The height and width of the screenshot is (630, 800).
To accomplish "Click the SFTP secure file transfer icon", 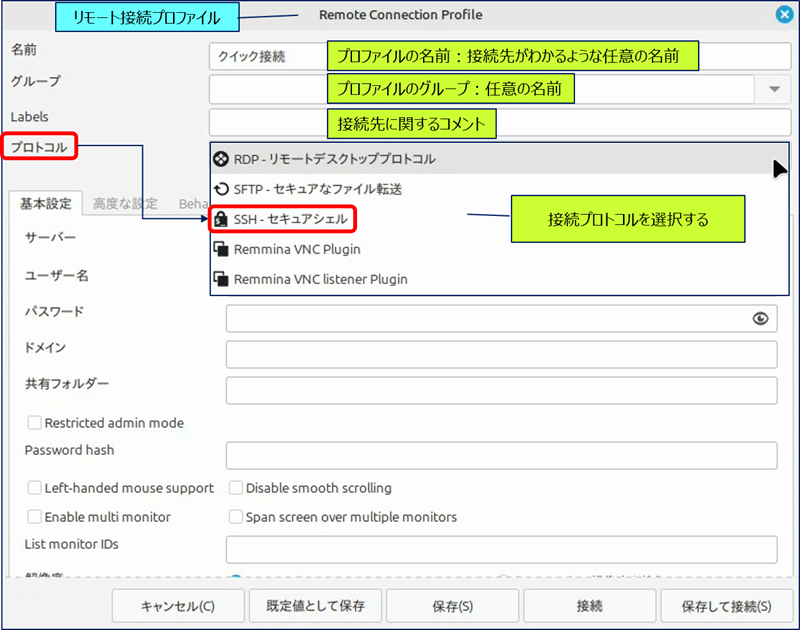I will pos(221,189).
